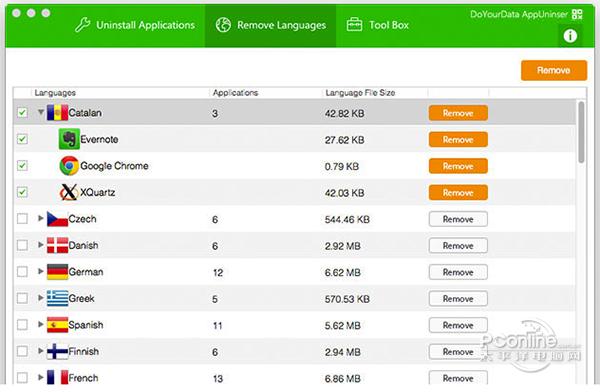
Task: Click the Evernote elephant icon
Action: tap(69, 139)
